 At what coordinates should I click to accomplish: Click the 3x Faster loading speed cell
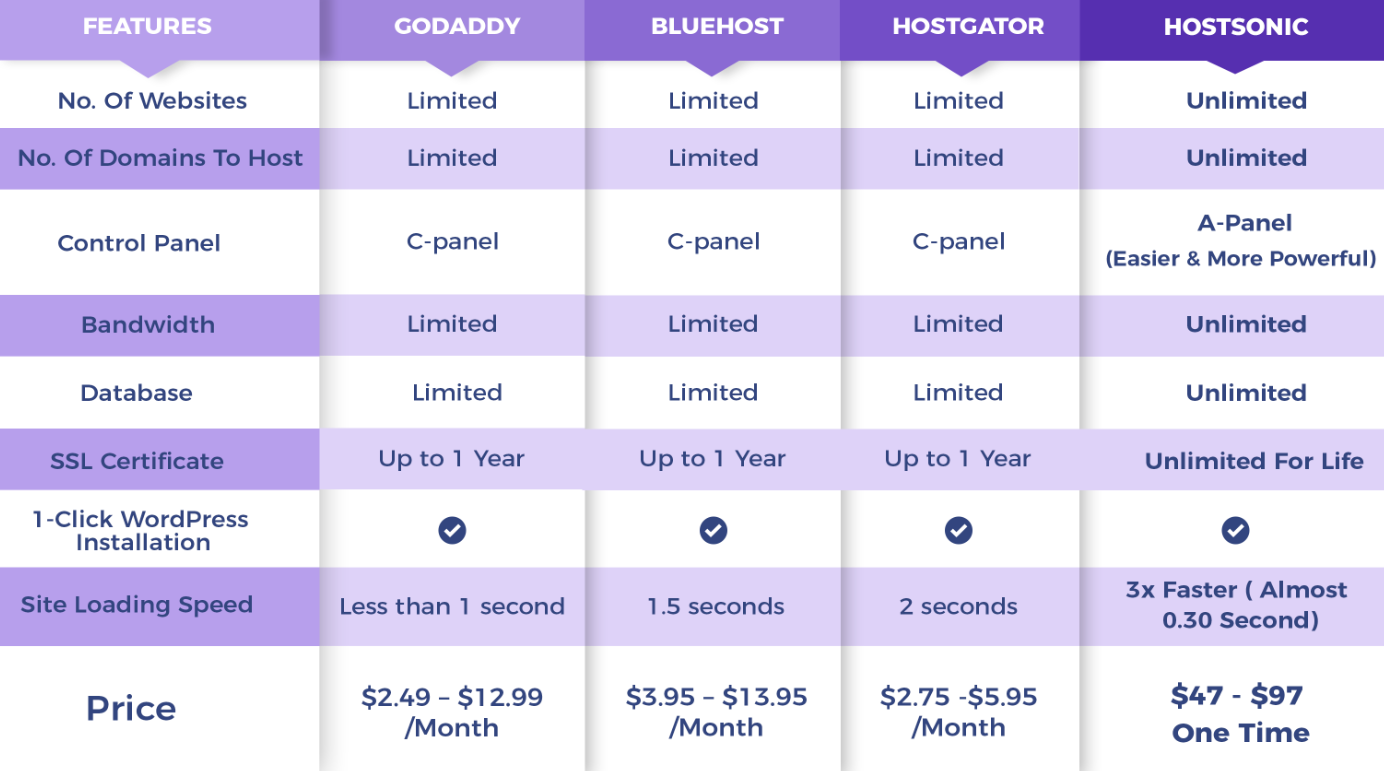[1237, 605]
